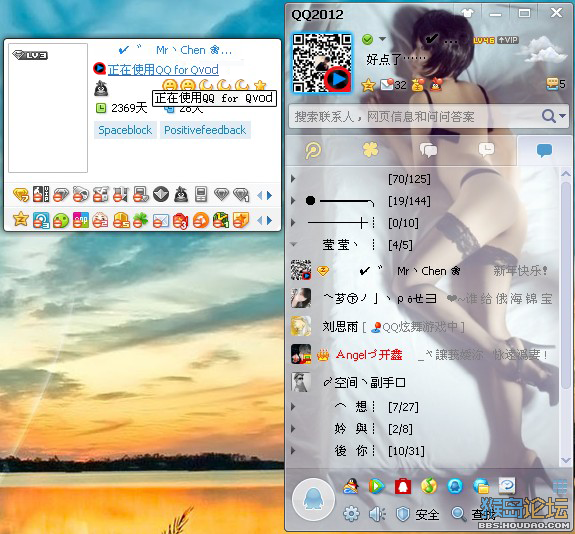Expand the group showing [70/125]
This screenshot has height=534, width=575.
pos(293,179)
